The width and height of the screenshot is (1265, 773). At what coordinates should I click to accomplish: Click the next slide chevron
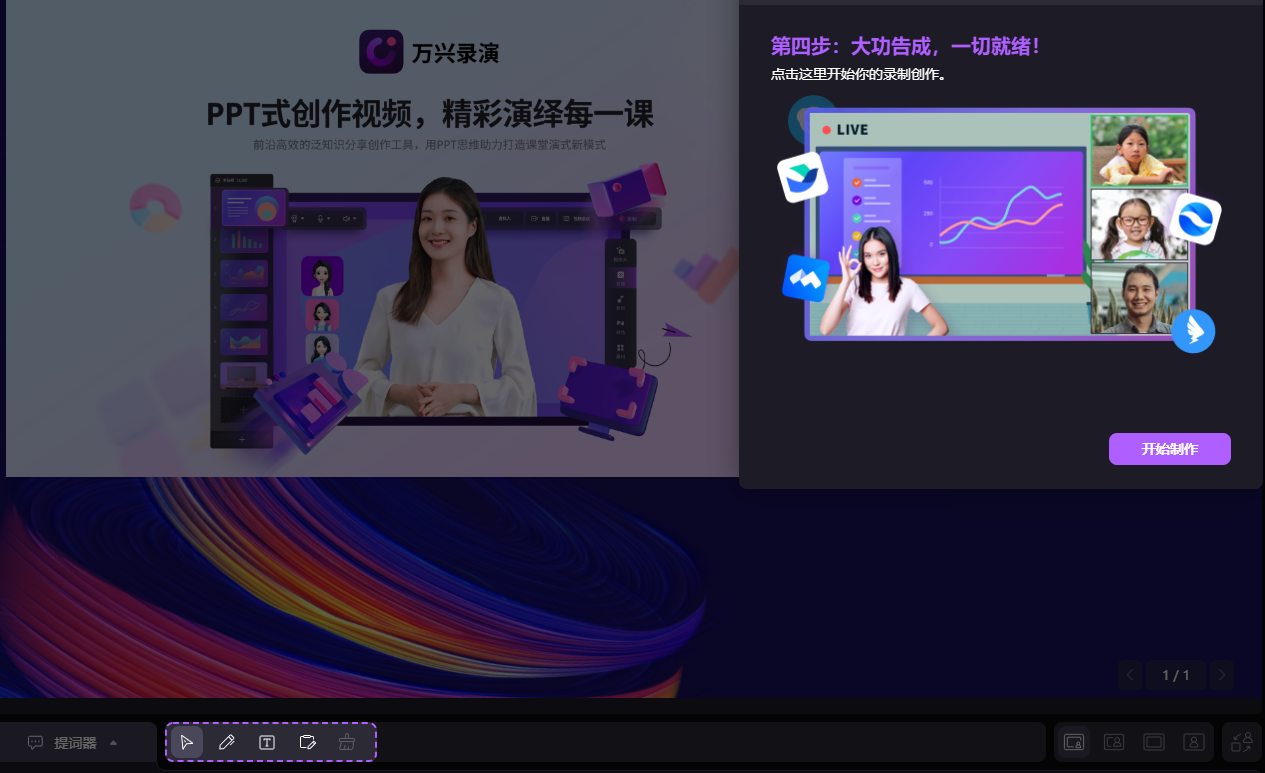pos(1221,675)
